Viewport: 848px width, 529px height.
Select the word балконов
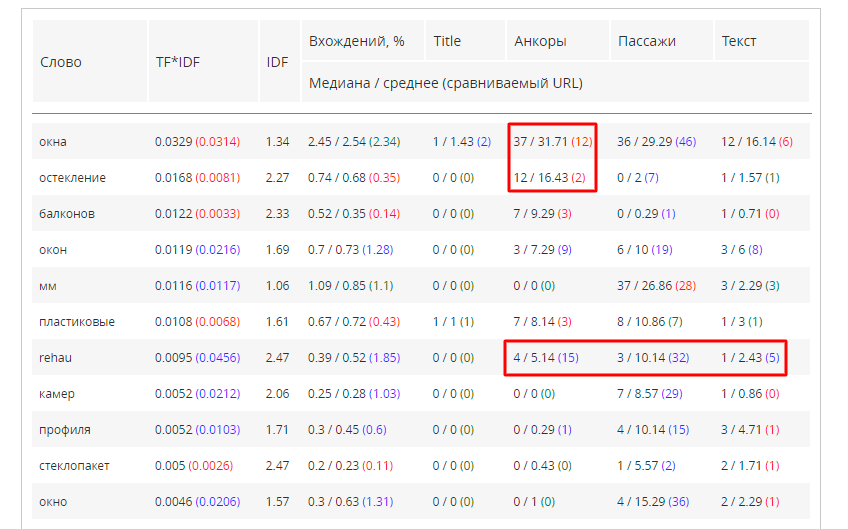pyautogui.click(x=67, y=214)
